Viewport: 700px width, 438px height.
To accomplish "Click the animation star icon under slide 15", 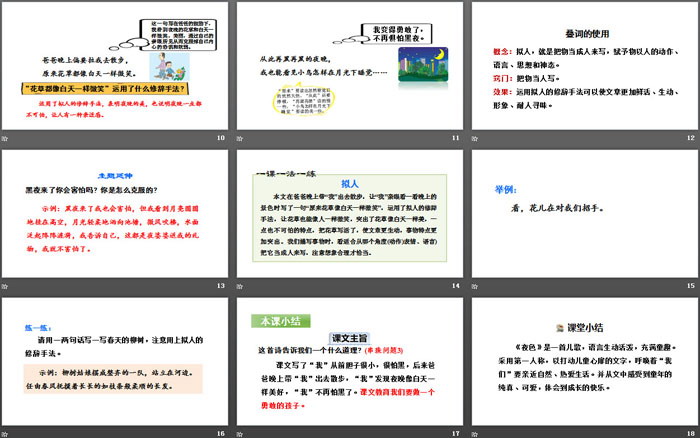I will click(x=475, y=286).
